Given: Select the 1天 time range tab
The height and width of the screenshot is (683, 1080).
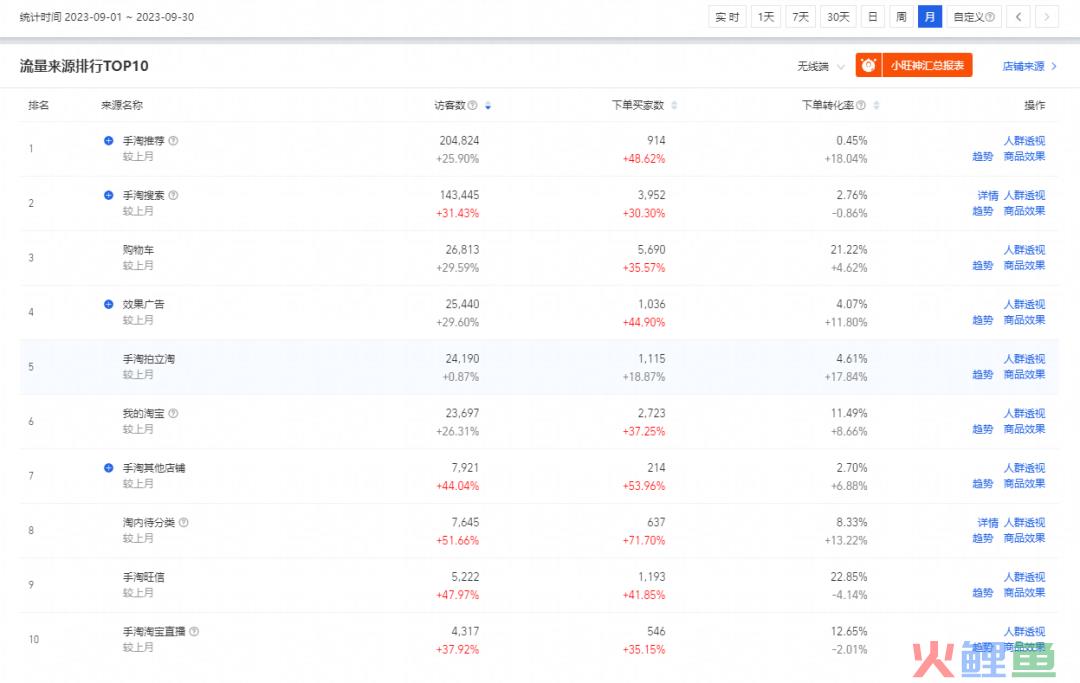Looking at the screenshot, I should pyautogui.click(x=766, y=17).
